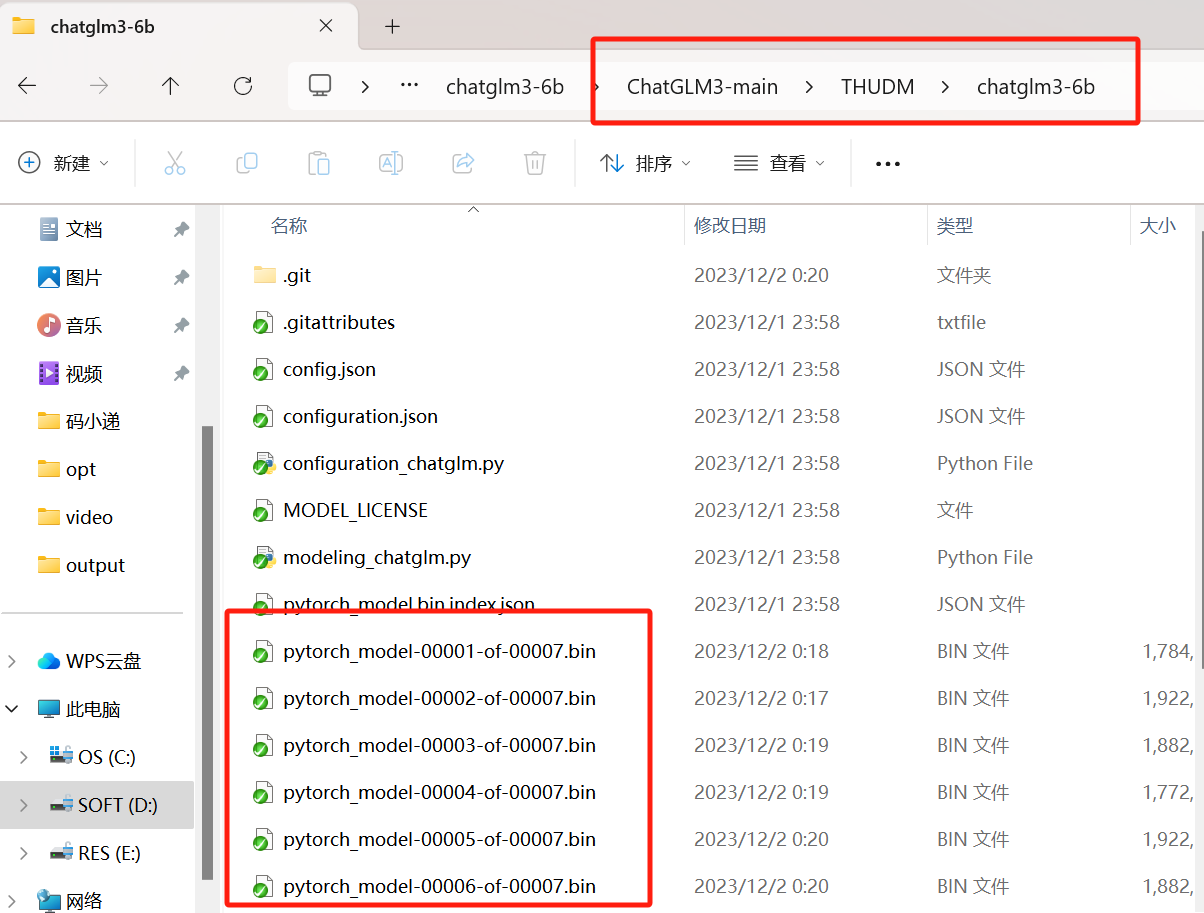
Task: Expand the WPS云盘 tree node
Action: point(13,661)
